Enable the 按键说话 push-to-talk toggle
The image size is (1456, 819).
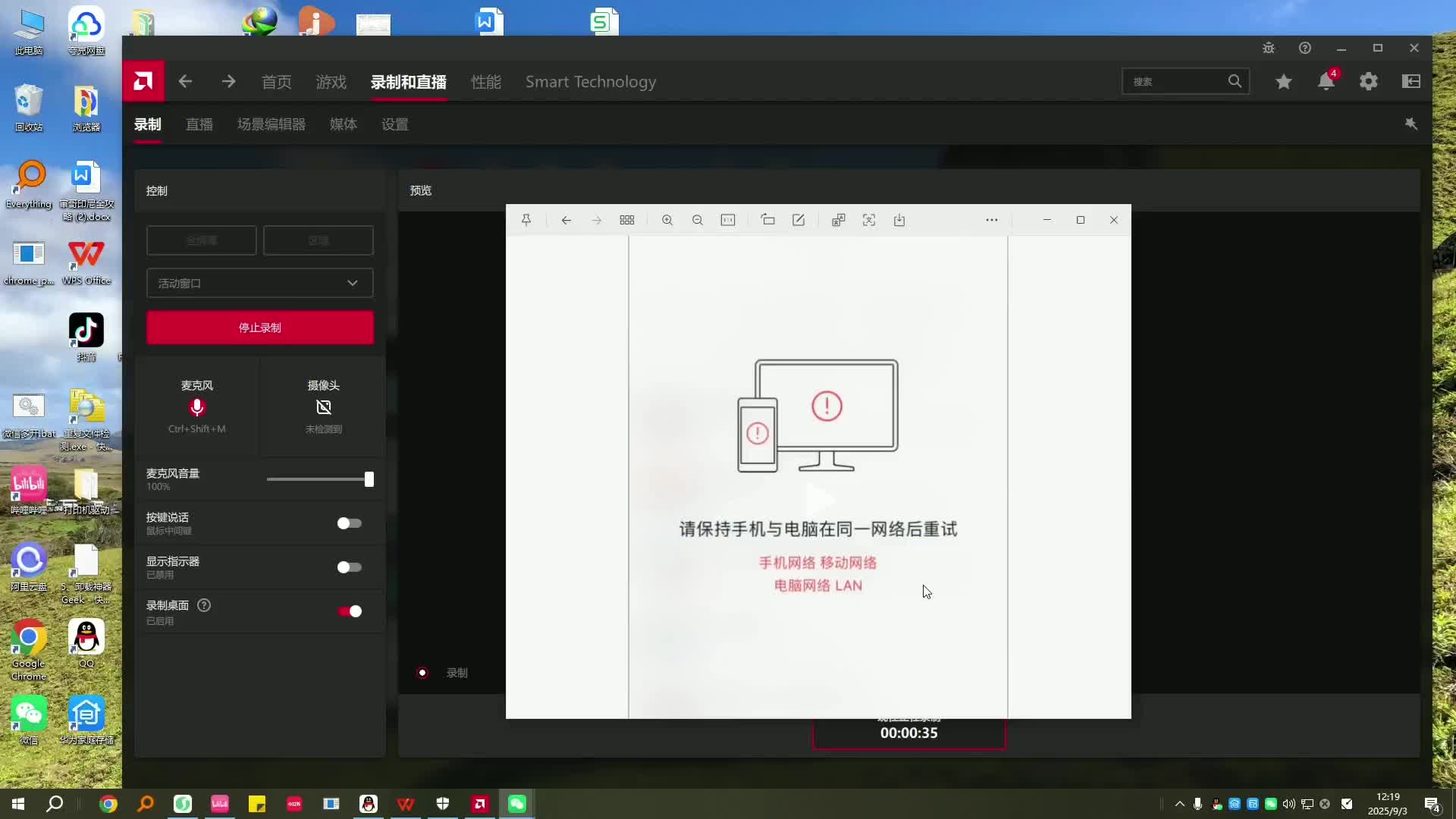click(x=348, y=522)
